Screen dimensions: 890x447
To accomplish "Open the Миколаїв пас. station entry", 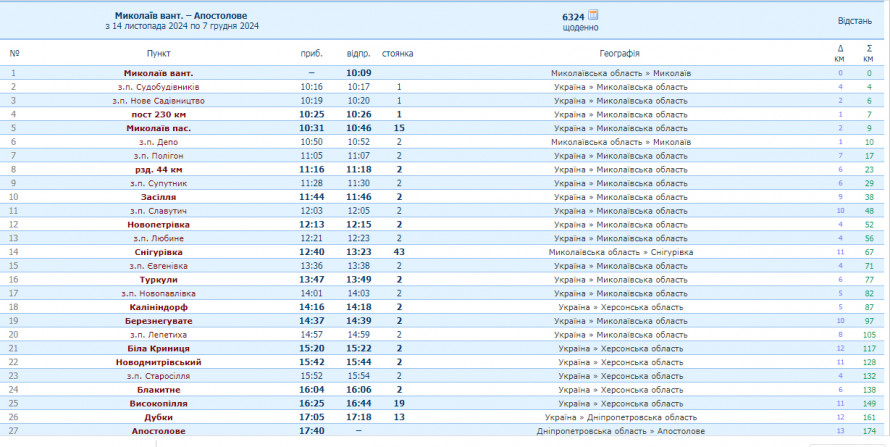I will click(x=158, y=128).
